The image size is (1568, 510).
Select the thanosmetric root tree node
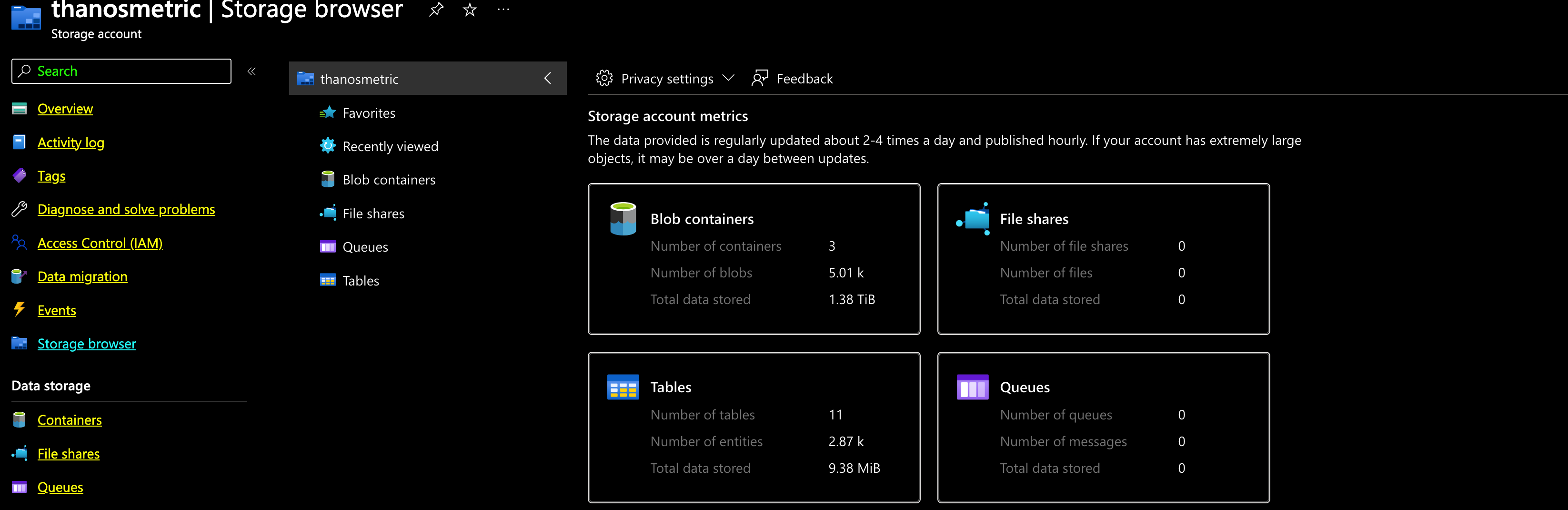click(427, 78)
